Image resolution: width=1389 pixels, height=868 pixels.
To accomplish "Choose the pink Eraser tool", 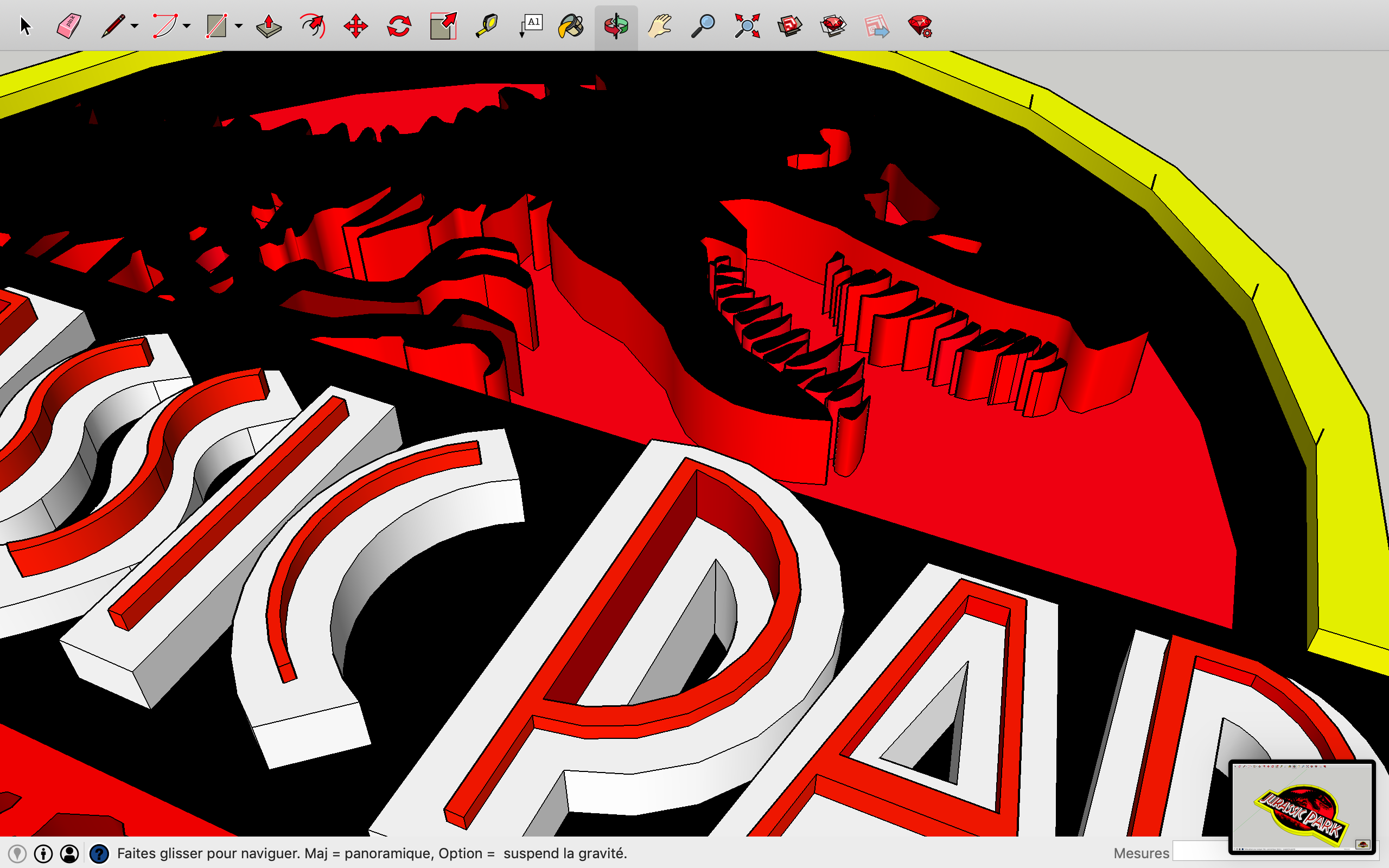I will click(x=69, y=26).
